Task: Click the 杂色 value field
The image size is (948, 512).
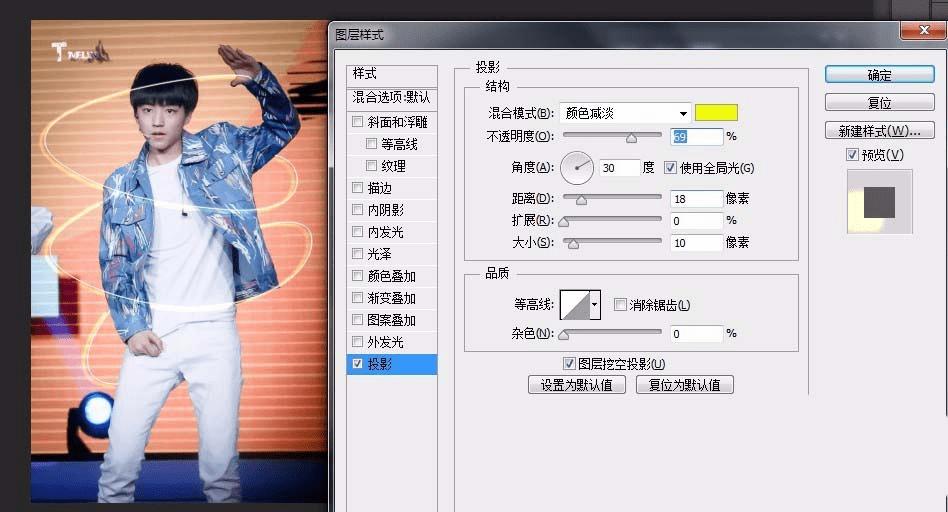Action: tap(696, 334)
